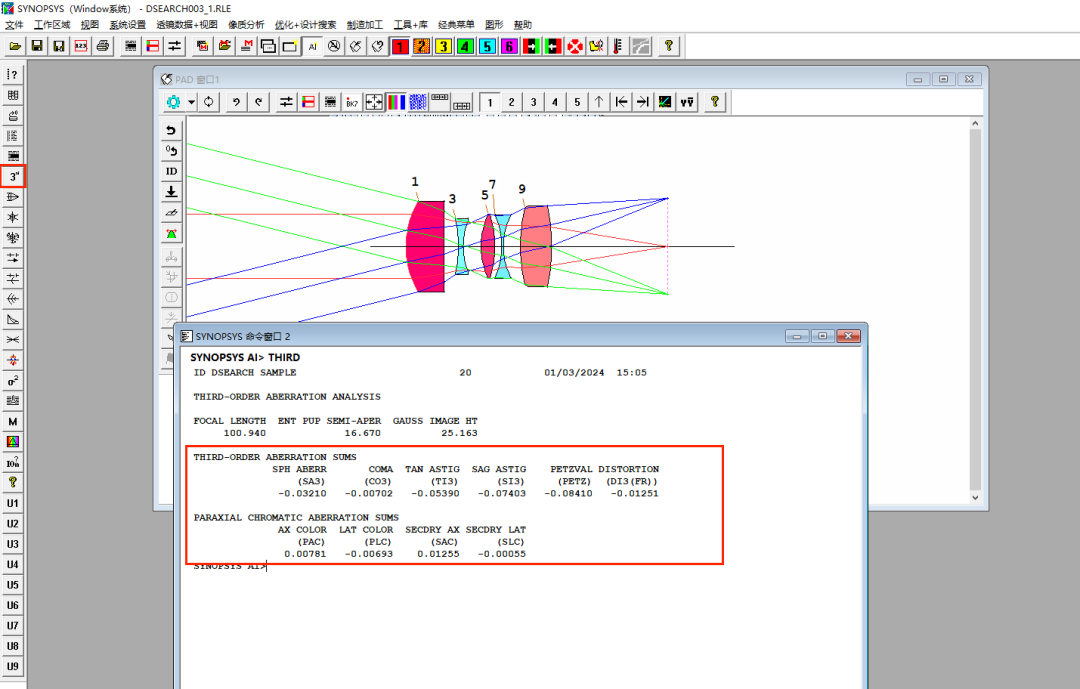Select yellow configuration button 3
1080x689 pixels.
pos(444,46)
